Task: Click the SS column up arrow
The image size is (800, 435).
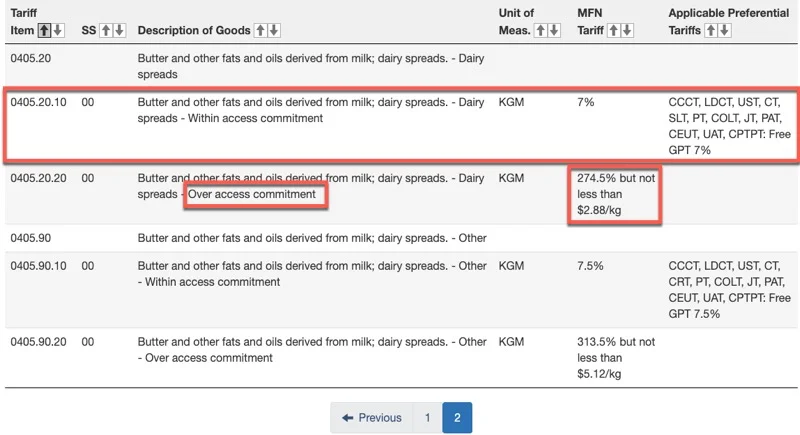Action: (106, 30)
